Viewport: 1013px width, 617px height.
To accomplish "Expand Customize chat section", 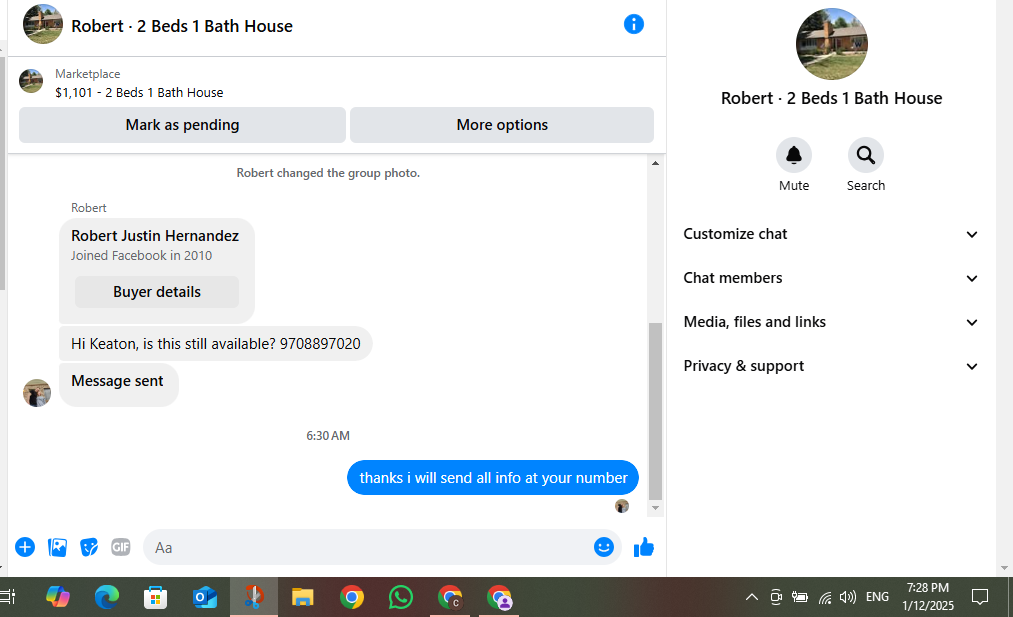I will pyautogui.click(x=831, y=234).
